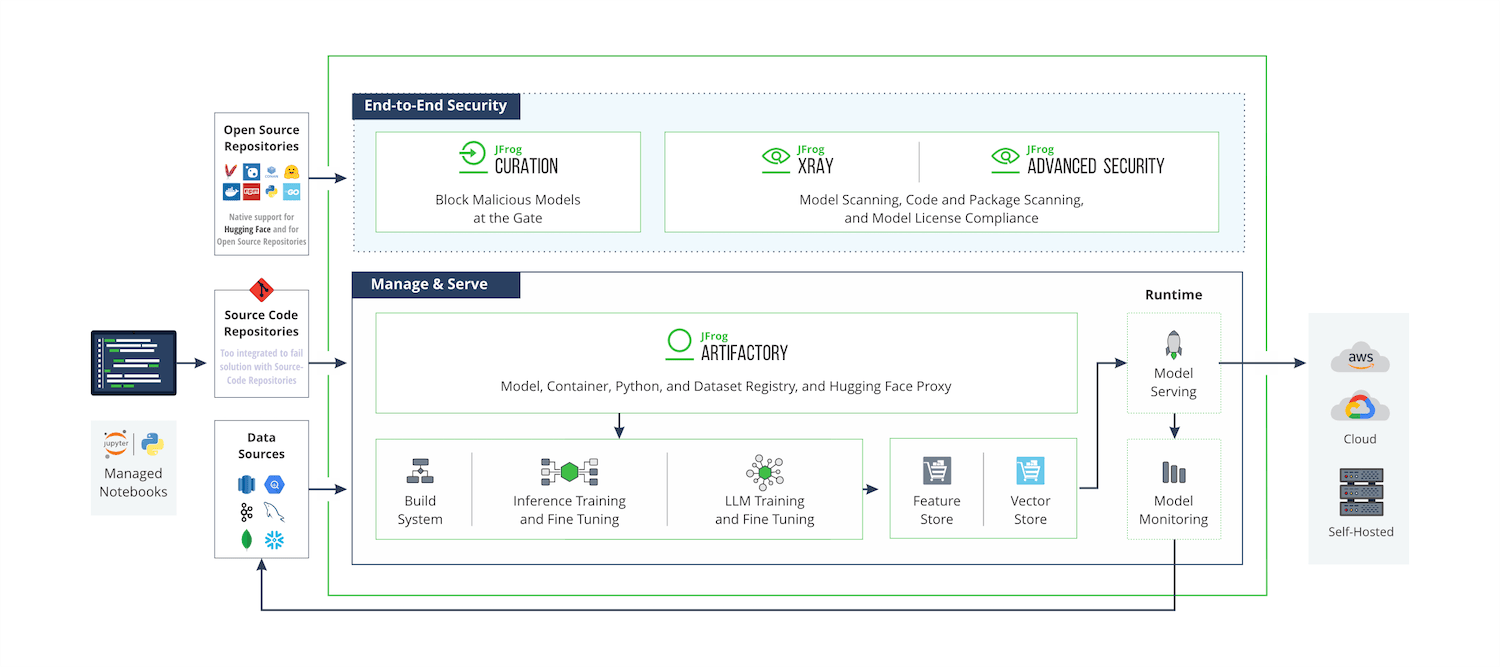The image size is (1500, 667).
Task: Click the XRAY product name
Action: (816, 166)
